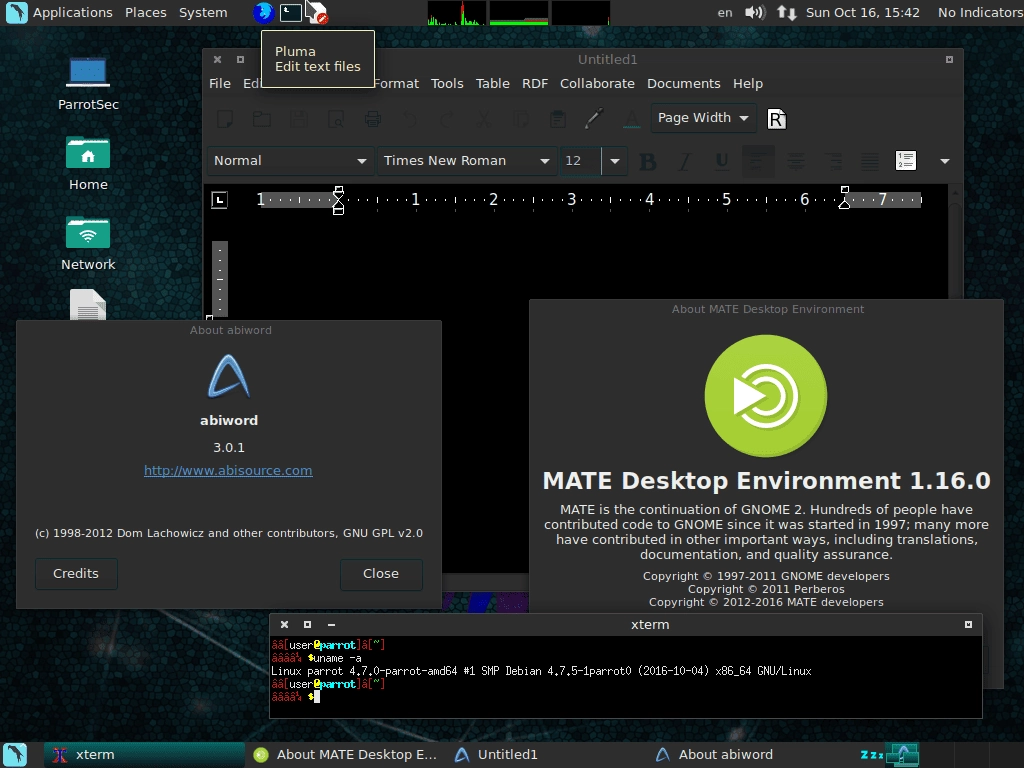
Task: Open print preview from the AbiWord toolbar
Action: pos(336,119)
